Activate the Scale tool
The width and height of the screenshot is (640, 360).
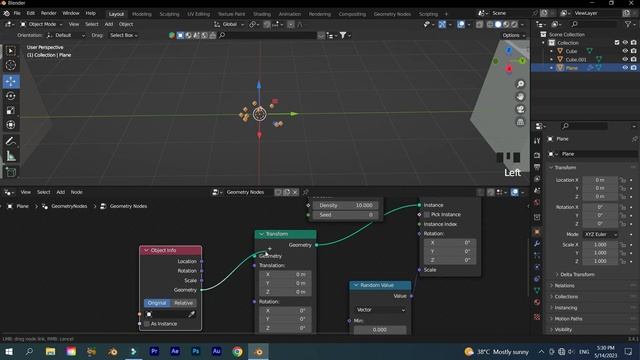click(11, 111)
